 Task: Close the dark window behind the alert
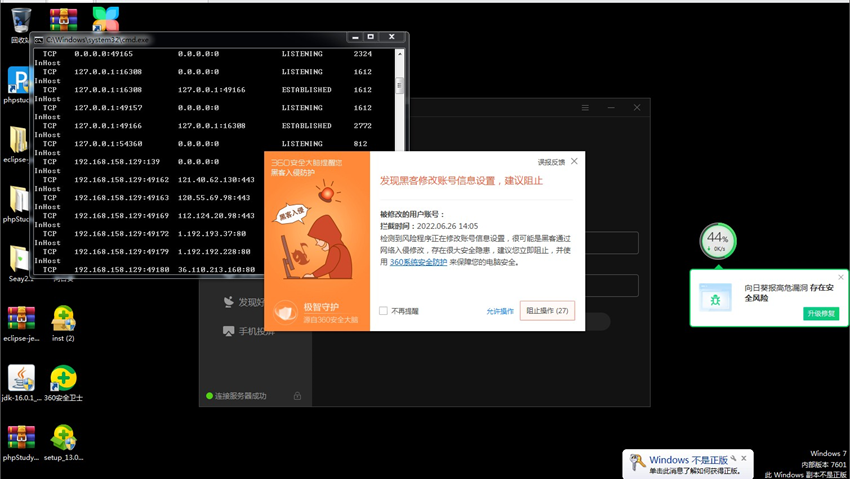(637, 108)
